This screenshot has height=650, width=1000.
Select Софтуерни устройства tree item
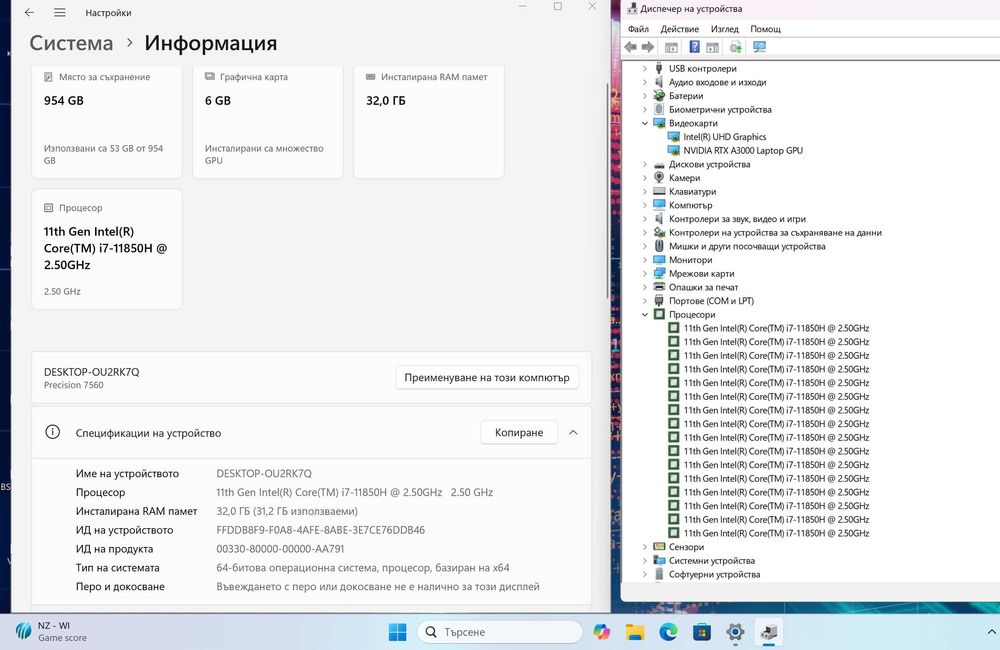click(714, 574)
